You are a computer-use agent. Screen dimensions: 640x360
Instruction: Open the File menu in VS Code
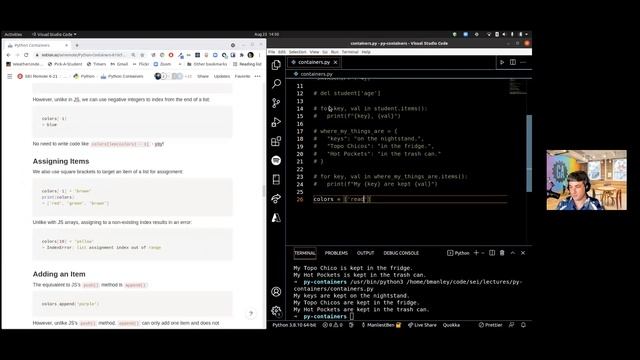tap(271, 52)
